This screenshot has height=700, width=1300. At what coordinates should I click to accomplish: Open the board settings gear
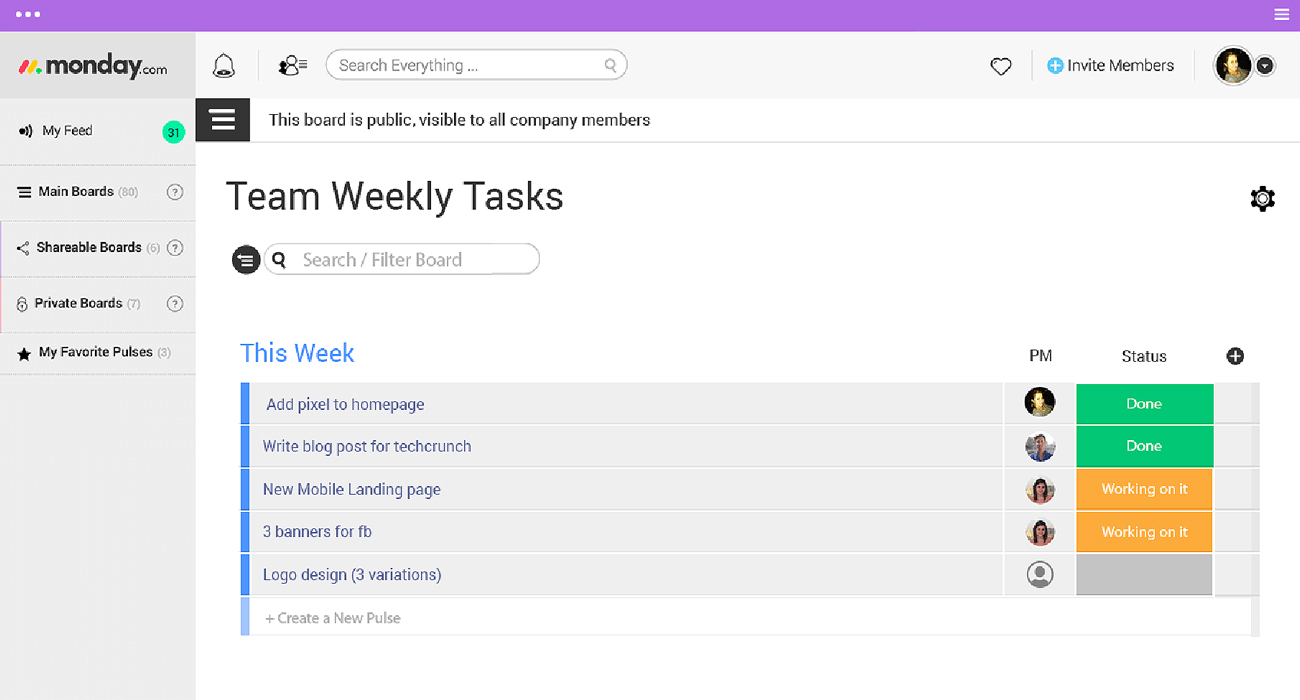[x=1262, y=197]
